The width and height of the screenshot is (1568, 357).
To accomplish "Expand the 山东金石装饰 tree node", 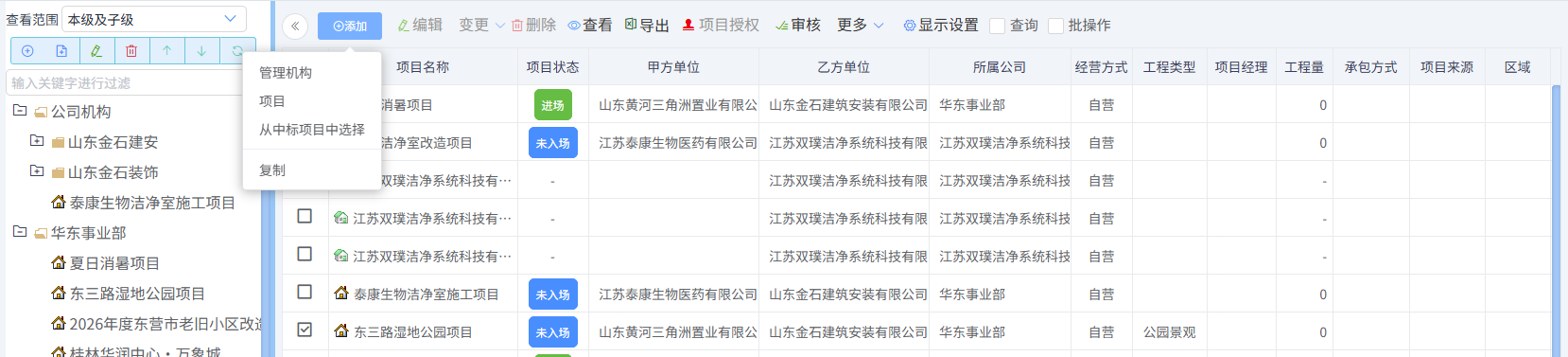I will (36, 171).
